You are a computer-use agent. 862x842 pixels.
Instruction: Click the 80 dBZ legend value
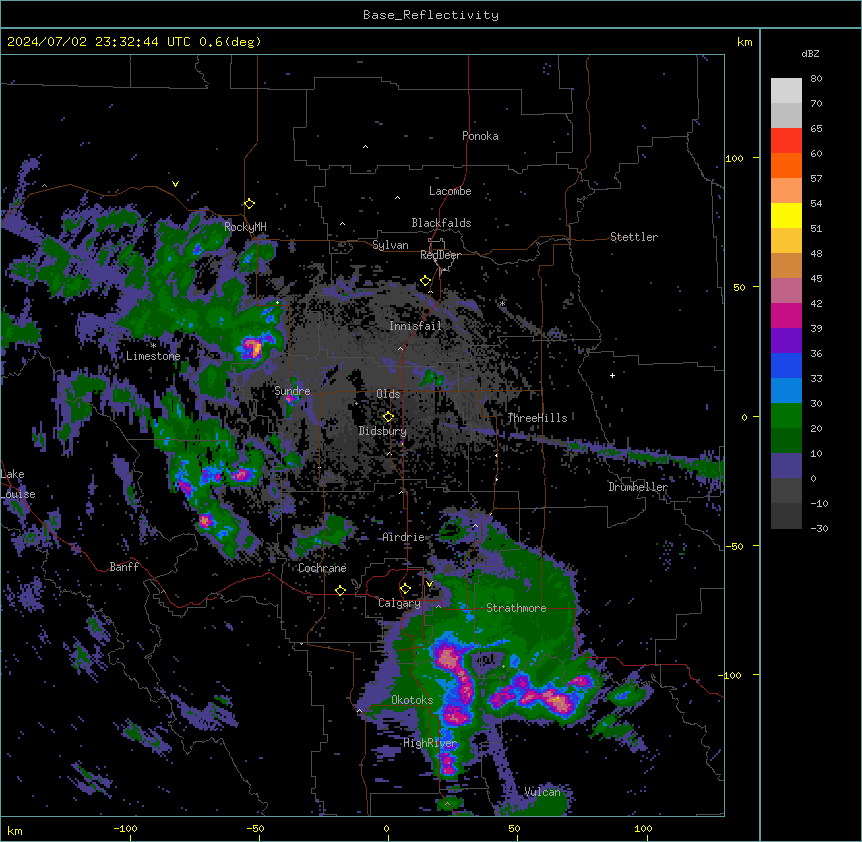pyautogui.click(x=816, y=79)
